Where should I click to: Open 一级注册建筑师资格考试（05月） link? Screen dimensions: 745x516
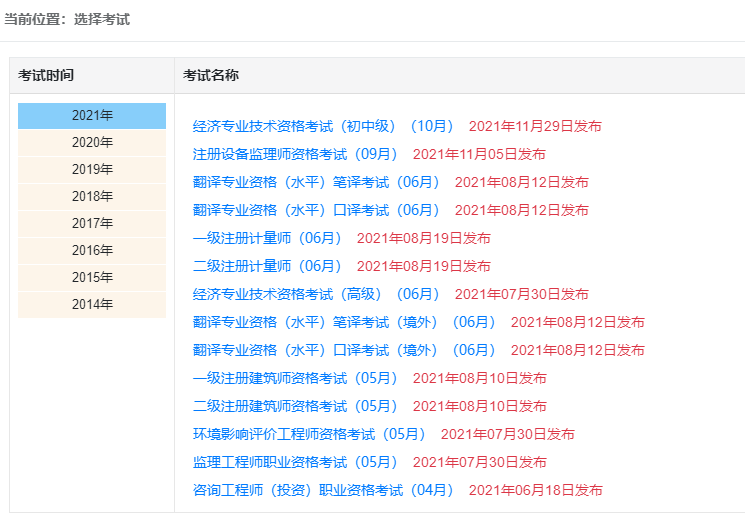coord(295,378)
